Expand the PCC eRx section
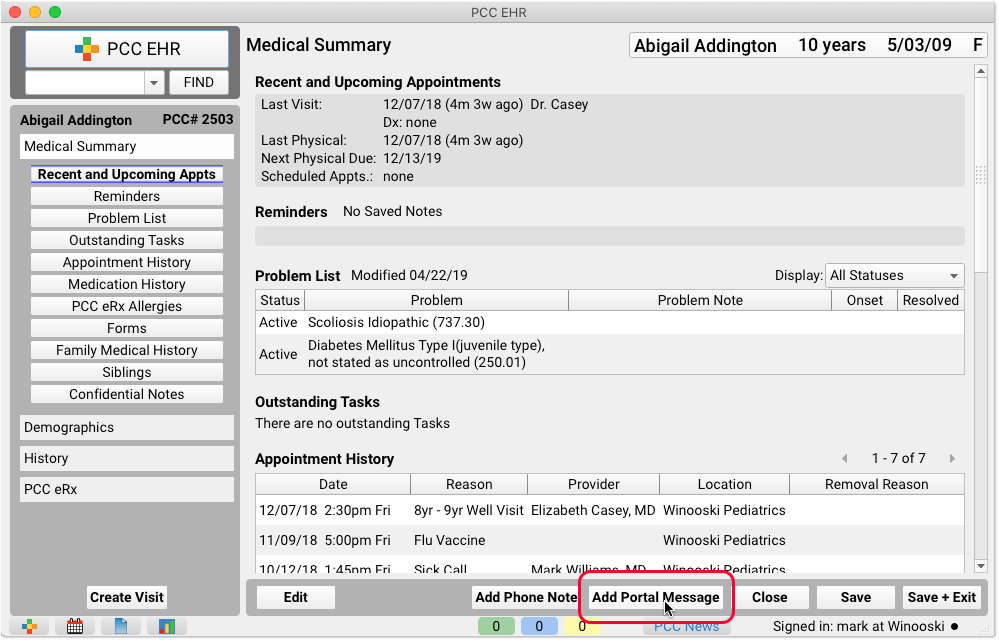 pyautogui.click(x=126, y=490)
